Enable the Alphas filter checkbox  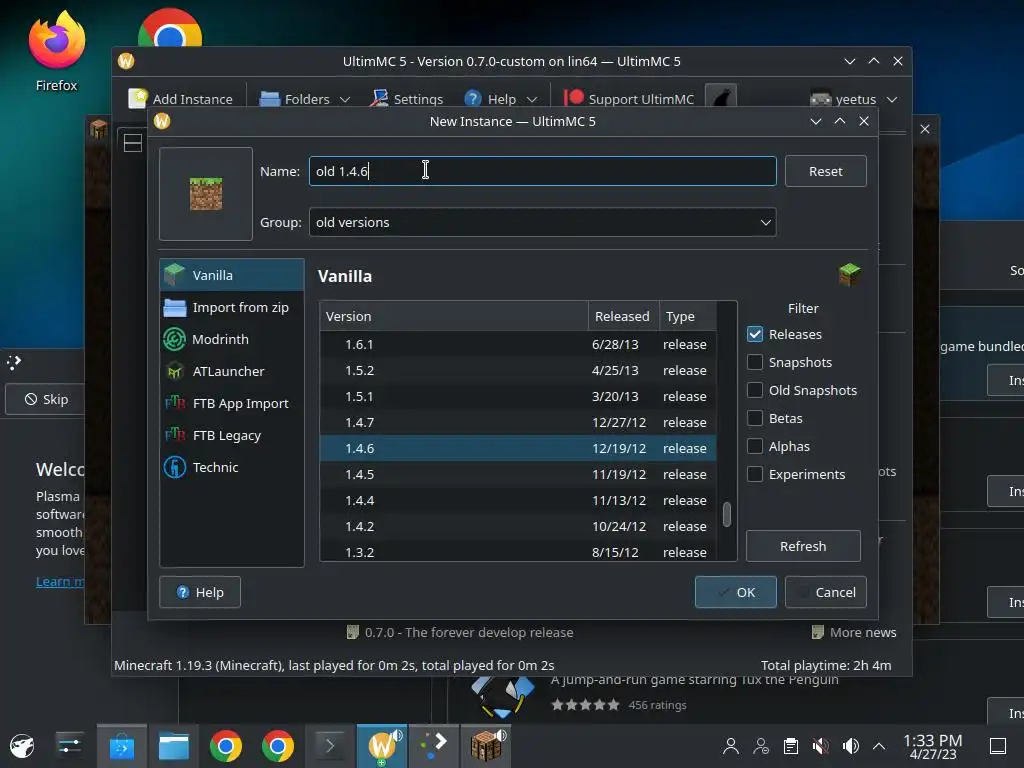coord(755,446)
